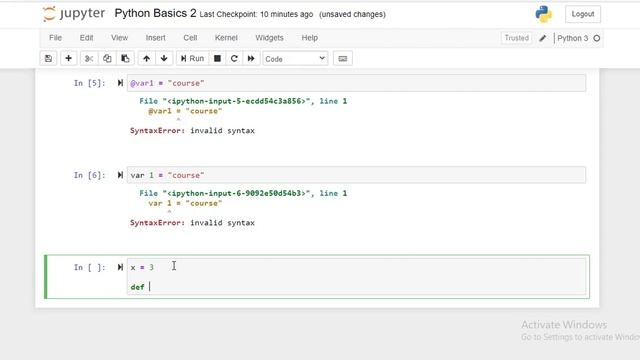Open the Widgets menu
The width and height of the screenshot is (640, 360).
(x=269, y=38)
